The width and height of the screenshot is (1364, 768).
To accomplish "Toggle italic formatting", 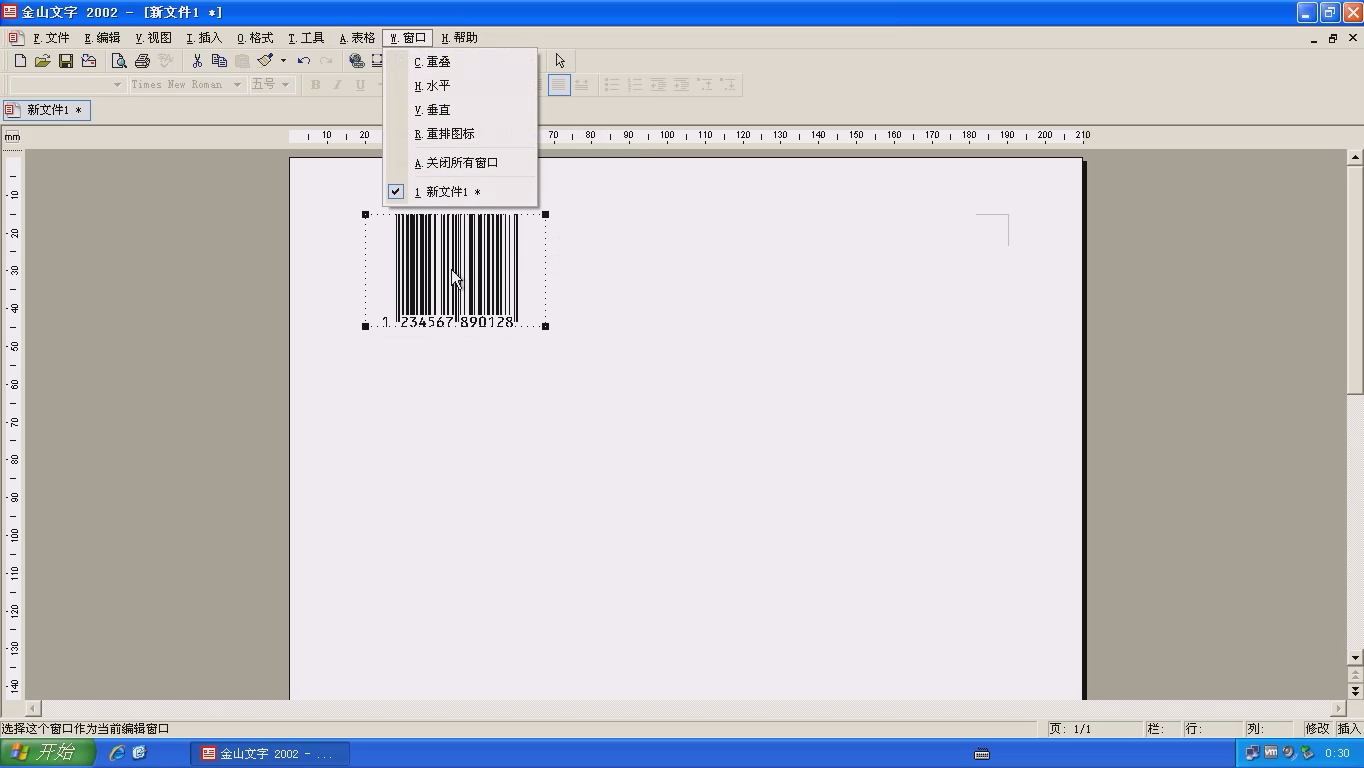I will pyautogui.click(x=338, y=85).
